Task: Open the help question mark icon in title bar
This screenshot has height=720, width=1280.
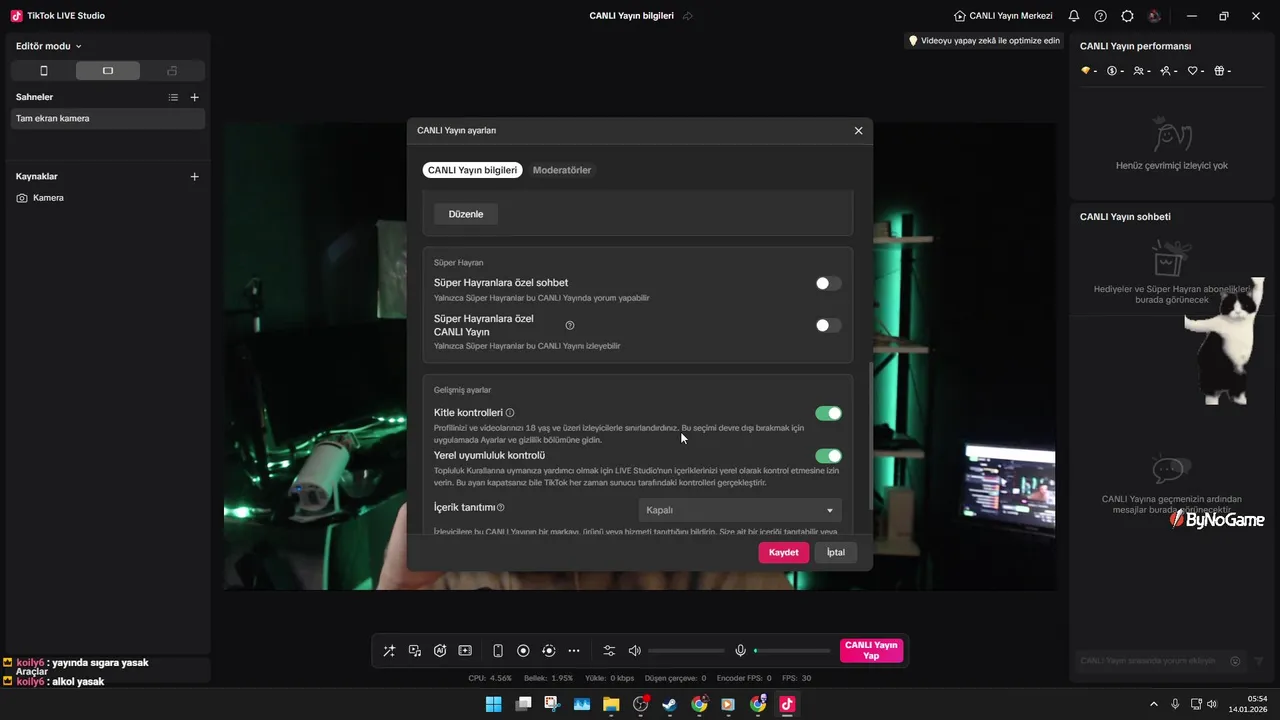Action: tap(1101, 16)
